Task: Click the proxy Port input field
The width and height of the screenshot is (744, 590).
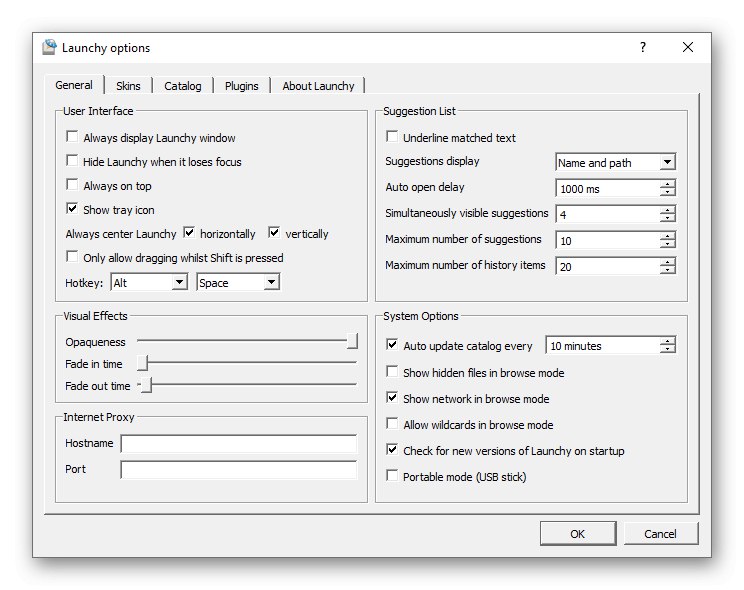Action: coord(239,470)
